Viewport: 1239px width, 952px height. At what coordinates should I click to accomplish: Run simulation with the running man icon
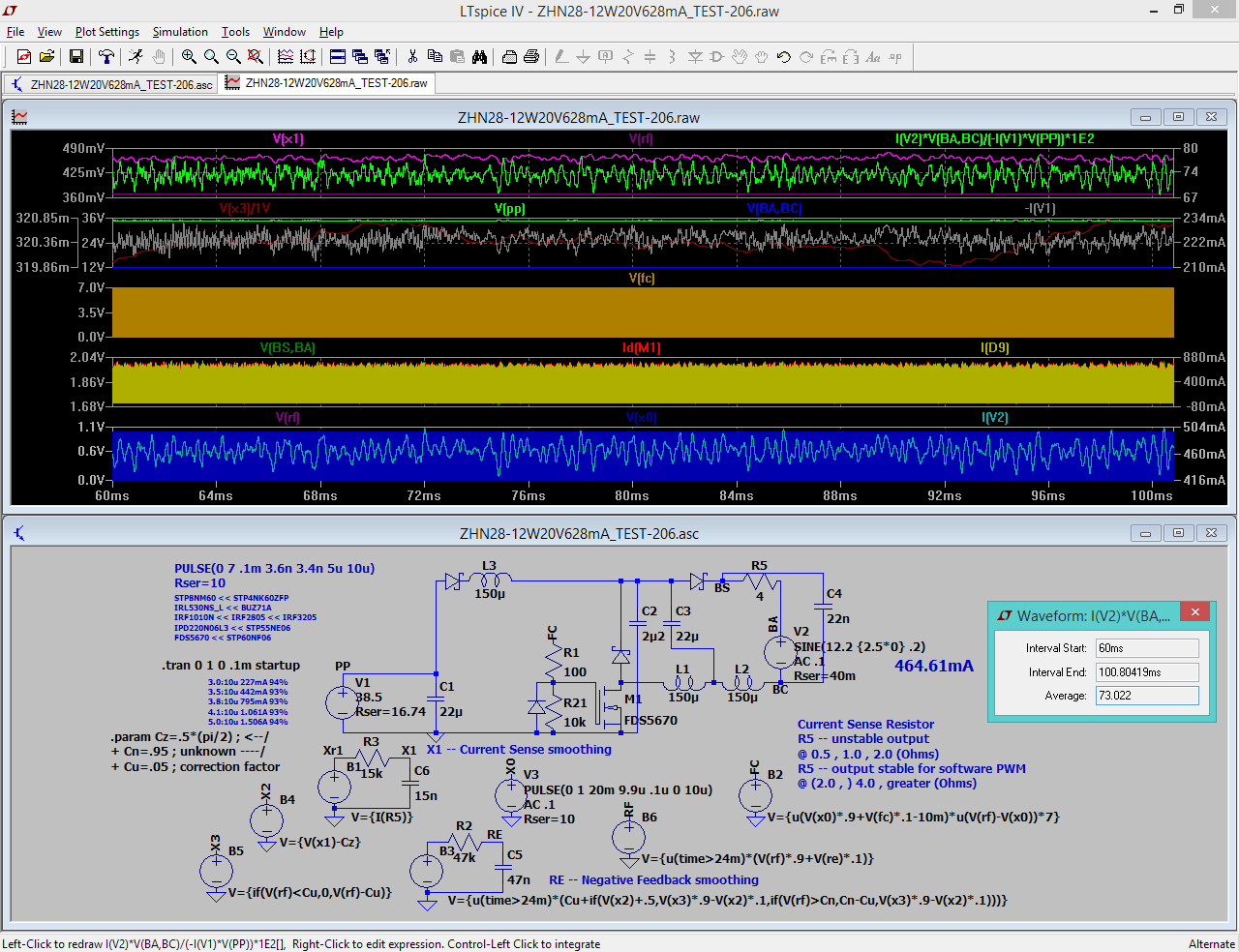[x=136, y=57]
